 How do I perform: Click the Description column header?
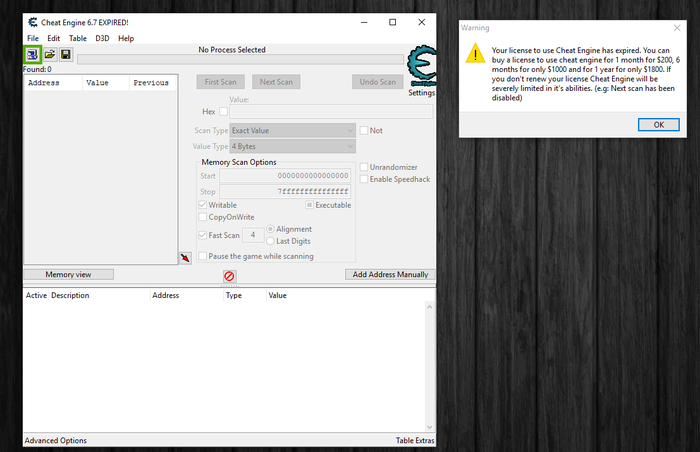(99, 295)
